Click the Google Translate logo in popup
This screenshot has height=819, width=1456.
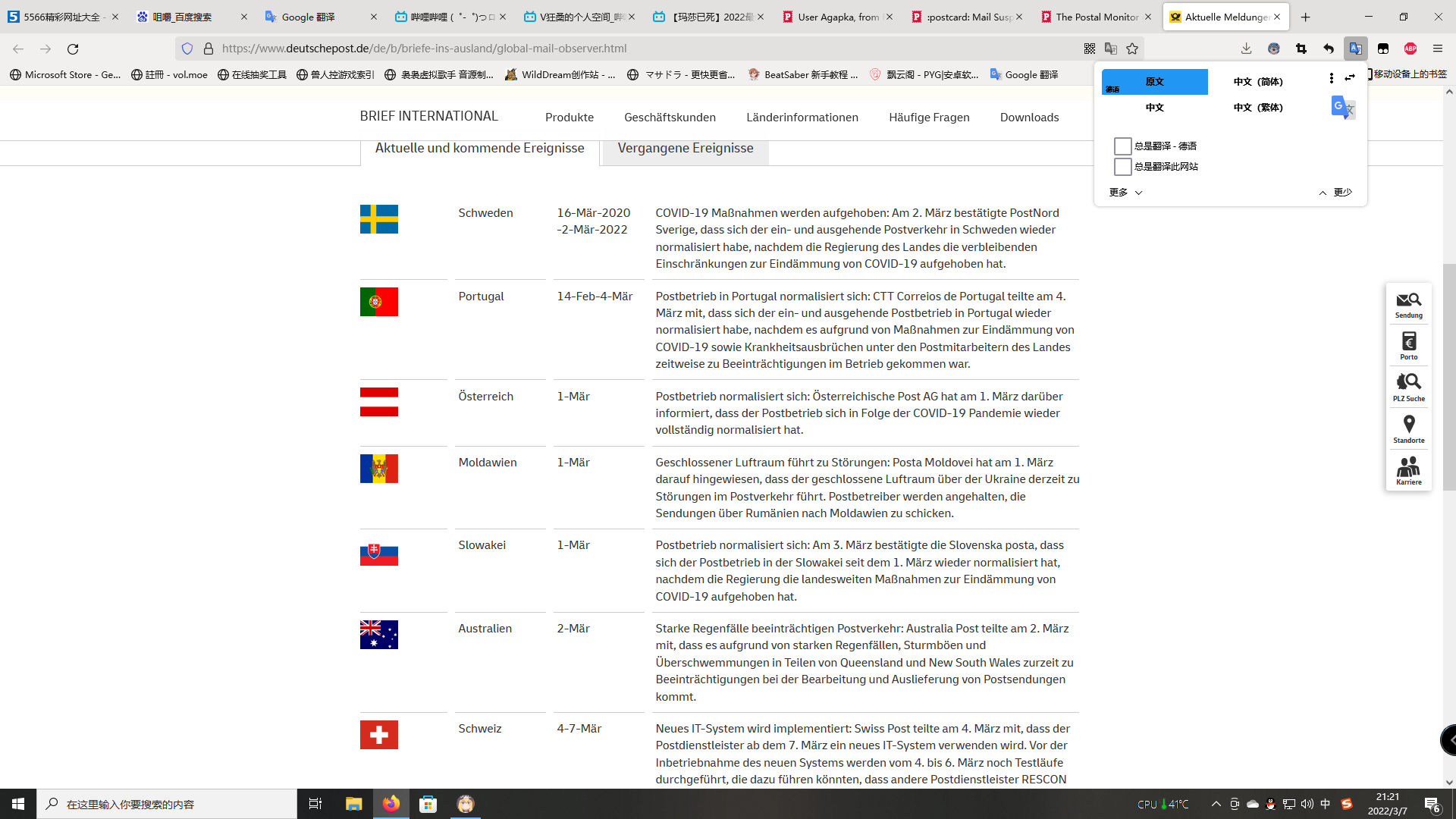(1343, 108)
